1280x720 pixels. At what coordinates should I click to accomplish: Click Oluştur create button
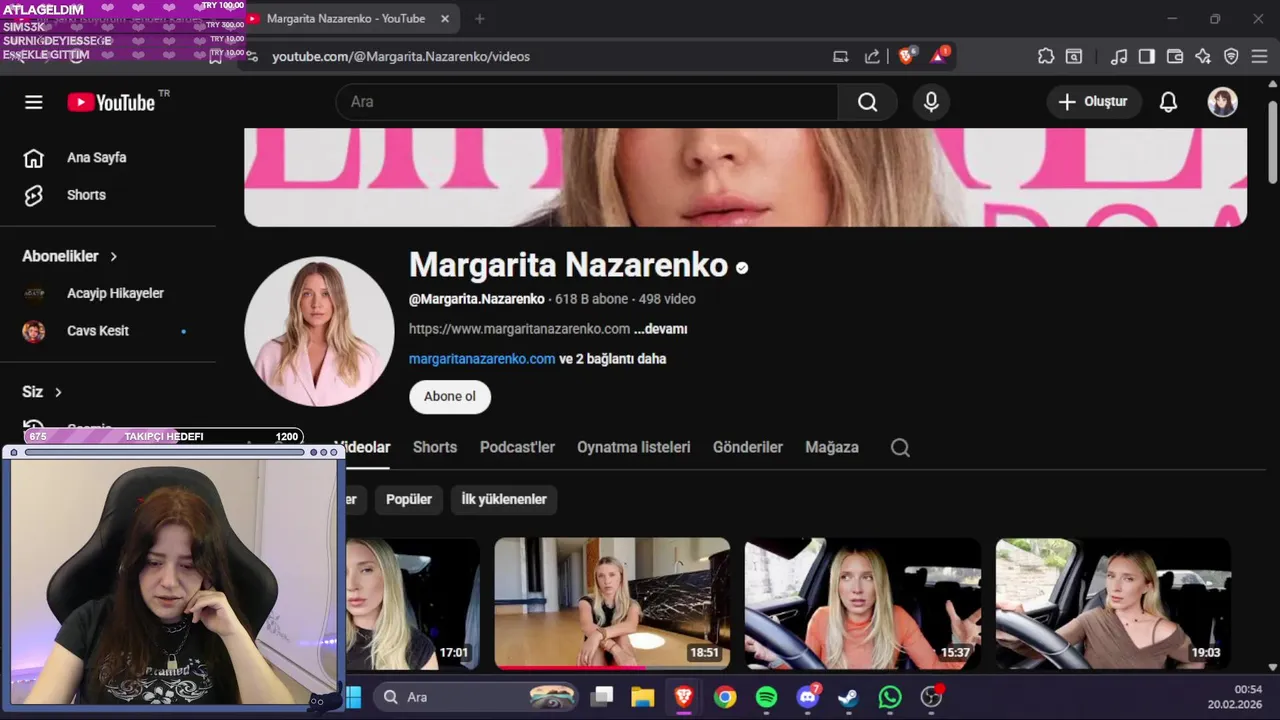point(1093,102)
